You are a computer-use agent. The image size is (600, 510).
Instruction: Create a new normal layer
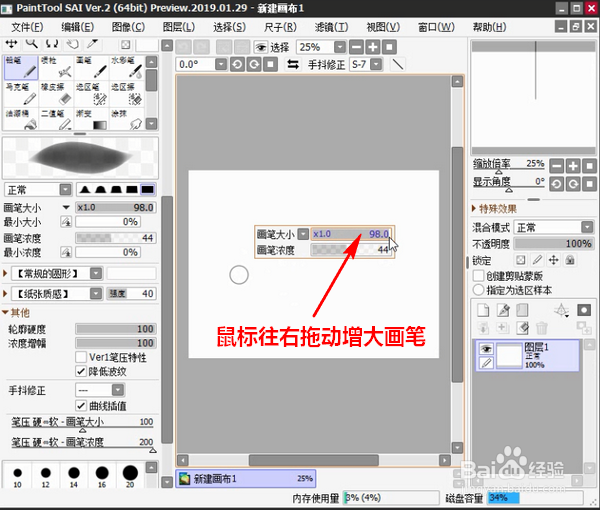(483, 310)
